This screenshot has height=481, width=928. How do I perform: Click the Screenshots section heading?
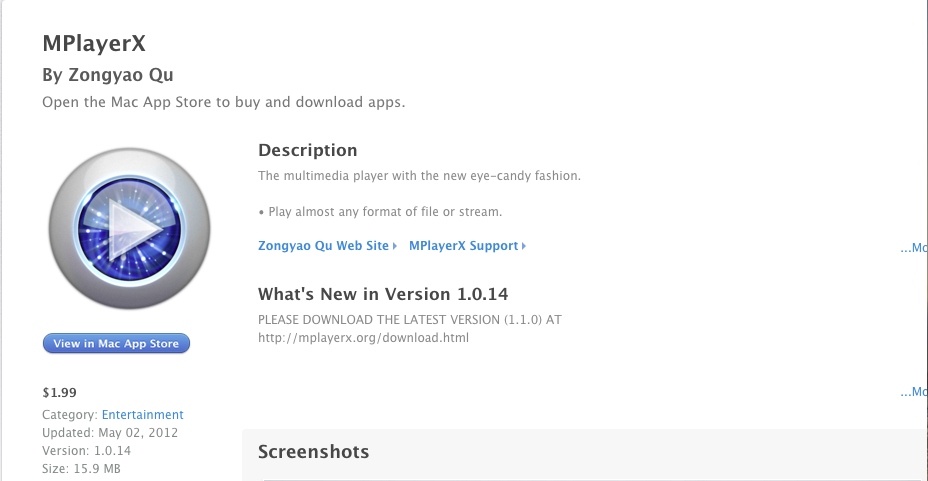(314, 452)
